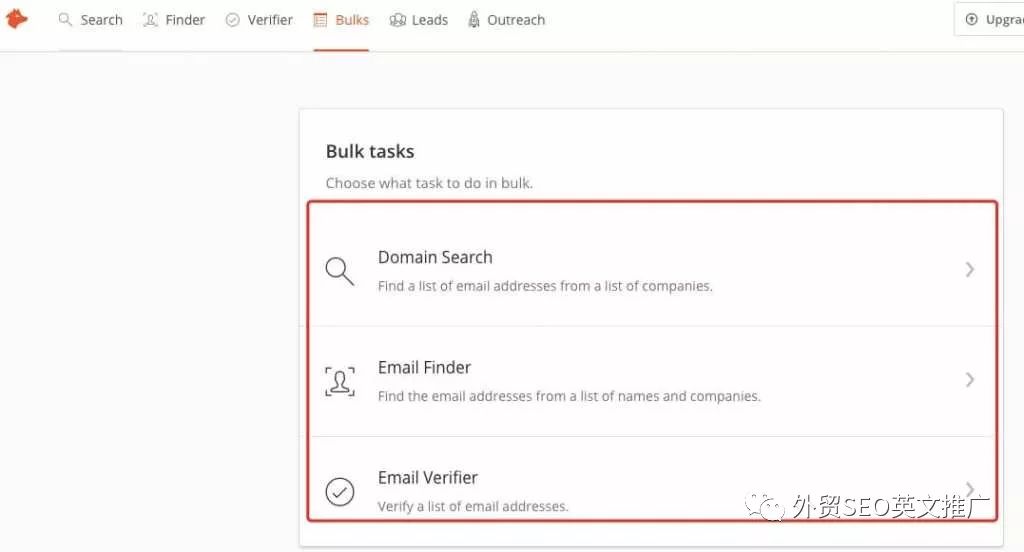Click the Finder person-frame icon in navbar
Viewport: 1024px width, 552px height.
pos(150,20)
